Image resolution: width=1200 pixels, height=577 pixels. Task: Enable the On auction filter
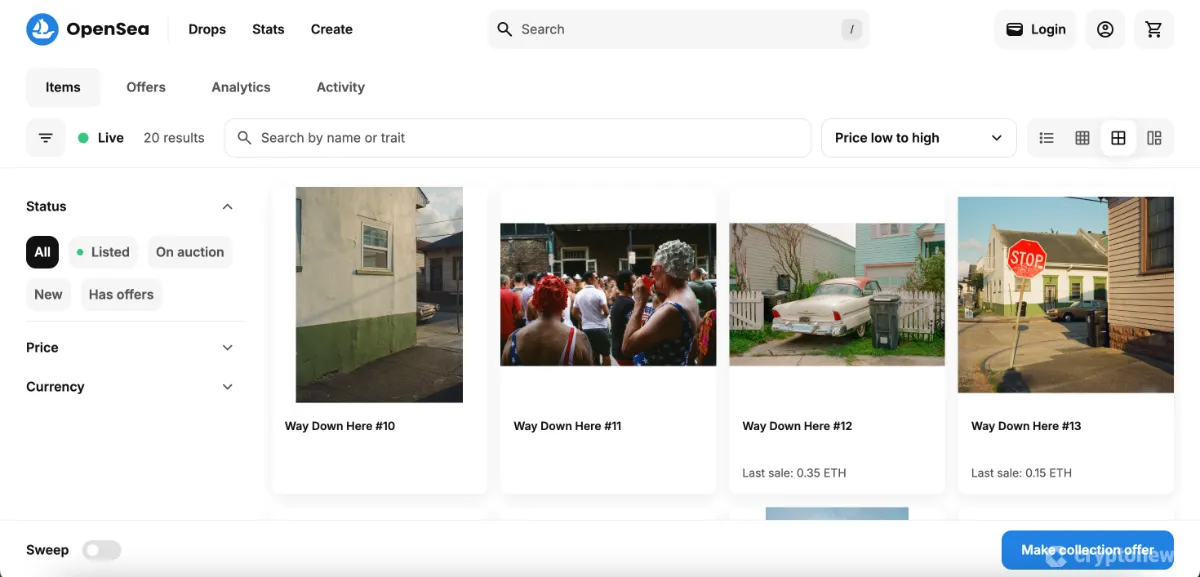tap(190, 252)
